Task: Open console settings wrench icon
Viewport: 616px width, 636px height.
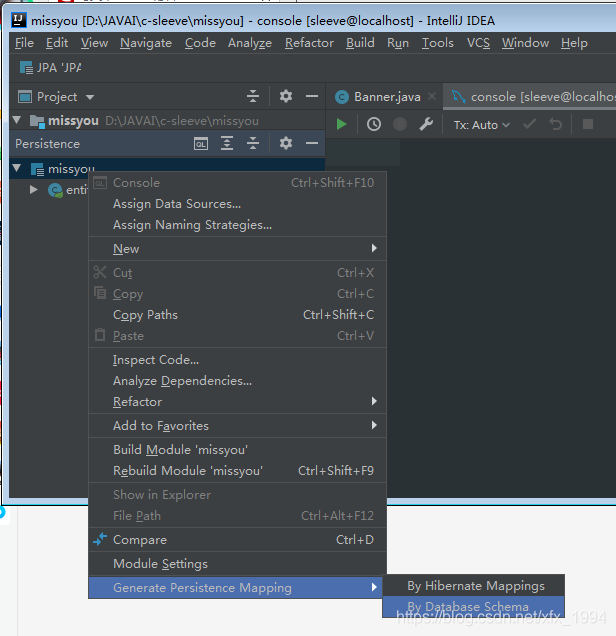Action: click(426, 124)
